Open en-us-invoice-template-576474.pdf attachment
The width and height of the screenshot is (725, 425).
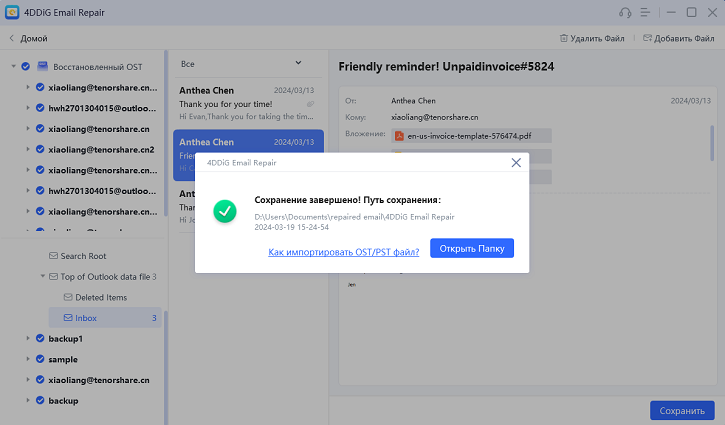tap(471, 136)
